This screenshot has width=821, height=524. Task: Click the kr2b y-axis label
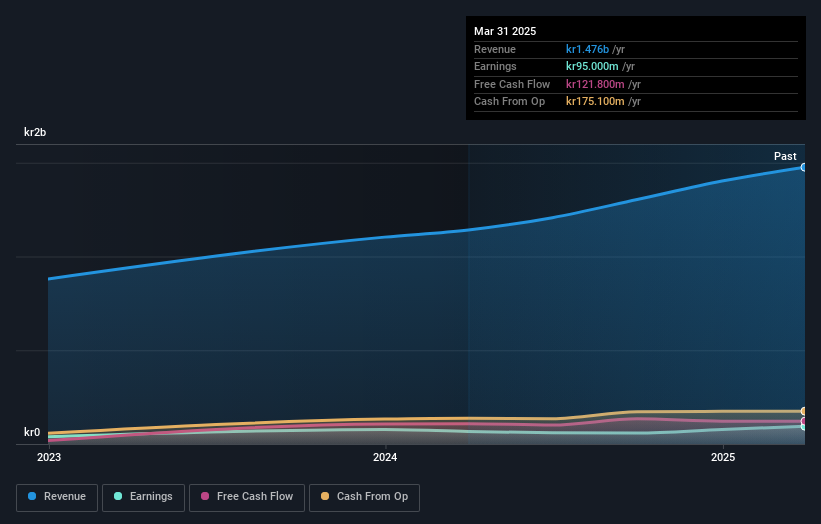coord(35,132)
